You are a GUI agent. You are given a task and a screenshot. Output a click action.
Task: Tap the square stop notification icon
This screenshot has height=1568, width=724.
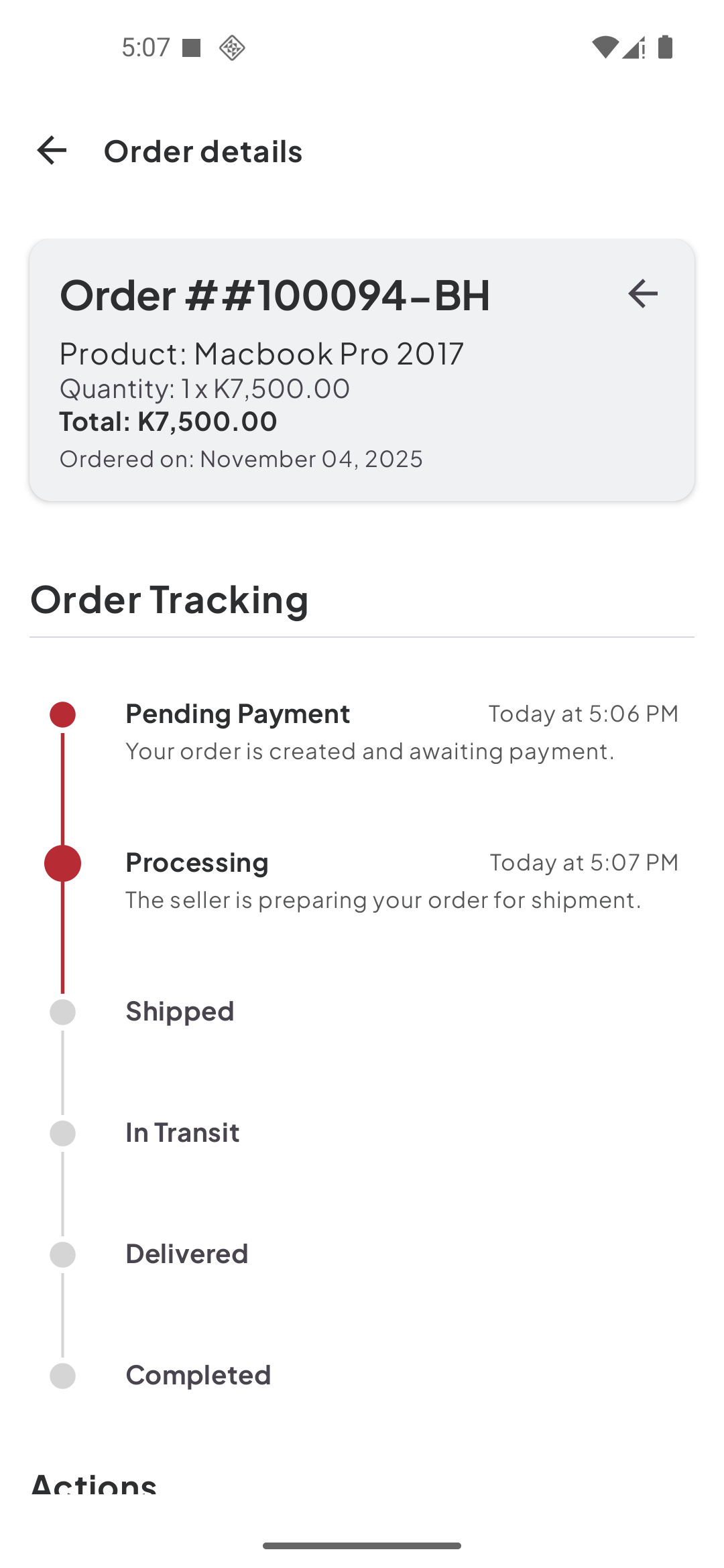coord(192,48)
